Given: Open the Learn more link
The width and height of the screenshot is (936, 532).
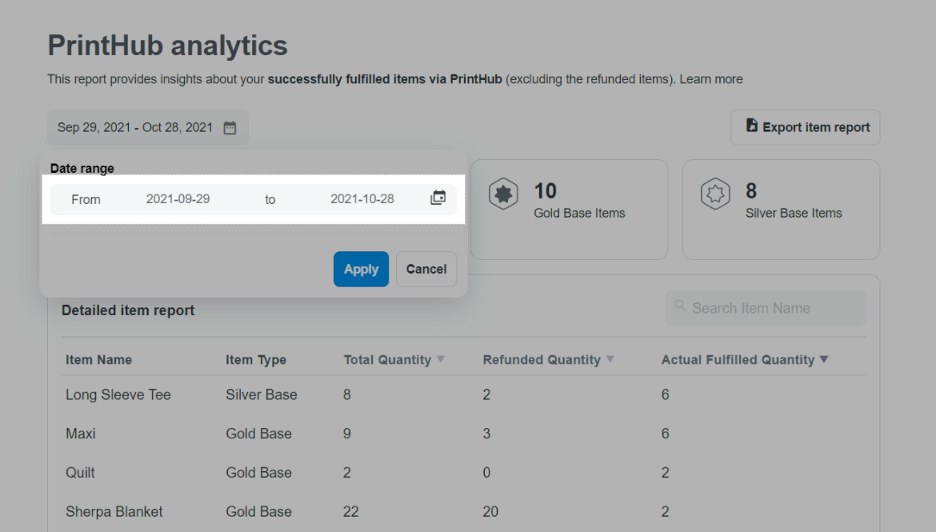Looking at the screenshot, I should [x=711, y=79].
